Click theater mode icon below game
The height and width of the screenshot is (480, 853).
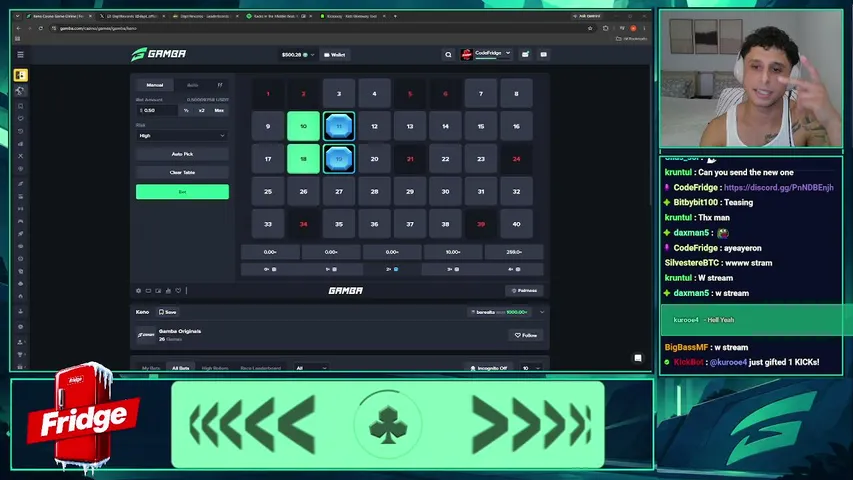pos(148,291)
